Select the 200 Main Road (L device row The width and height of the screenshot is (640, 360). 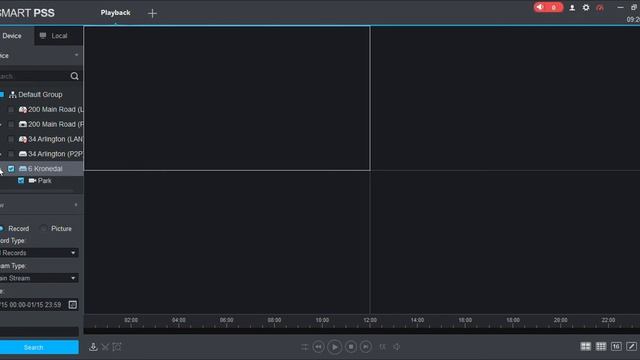pos(42,110)
